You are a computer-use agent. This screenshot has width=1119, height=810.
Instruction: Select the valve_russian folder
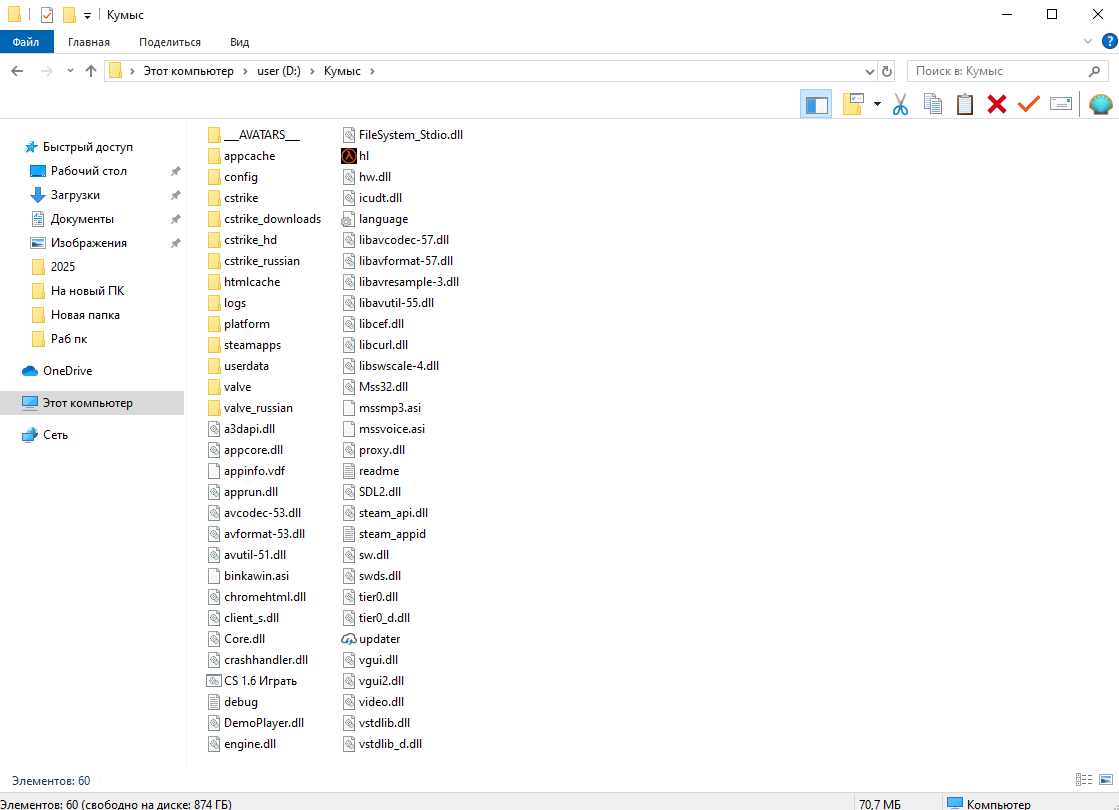pos(250,408)
